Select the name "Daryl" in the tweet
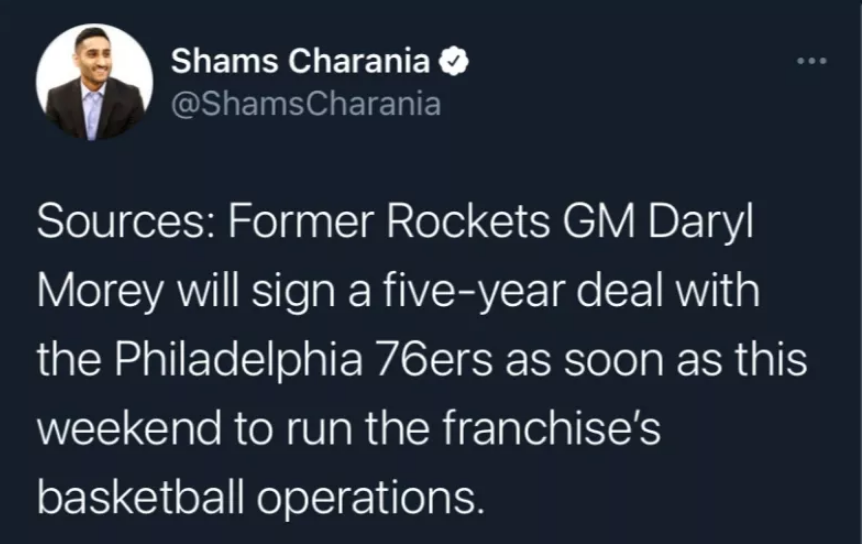 700,225
